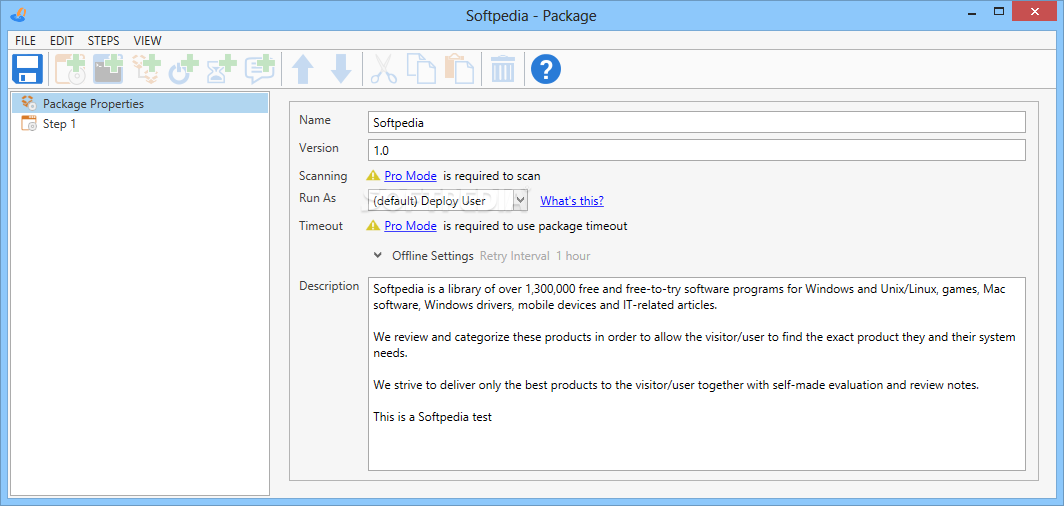This screenshot has width=1064, height=506.
Task: Click the warning icon beside Timeout
Action: tap(373, 226)
